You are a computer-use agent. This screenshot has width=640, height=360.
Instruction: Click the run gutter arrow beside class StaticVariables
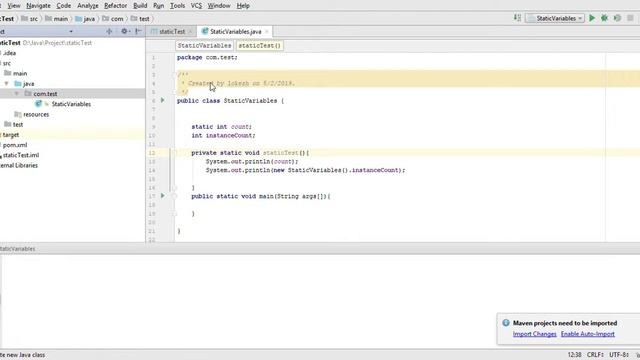coord(162,100)
